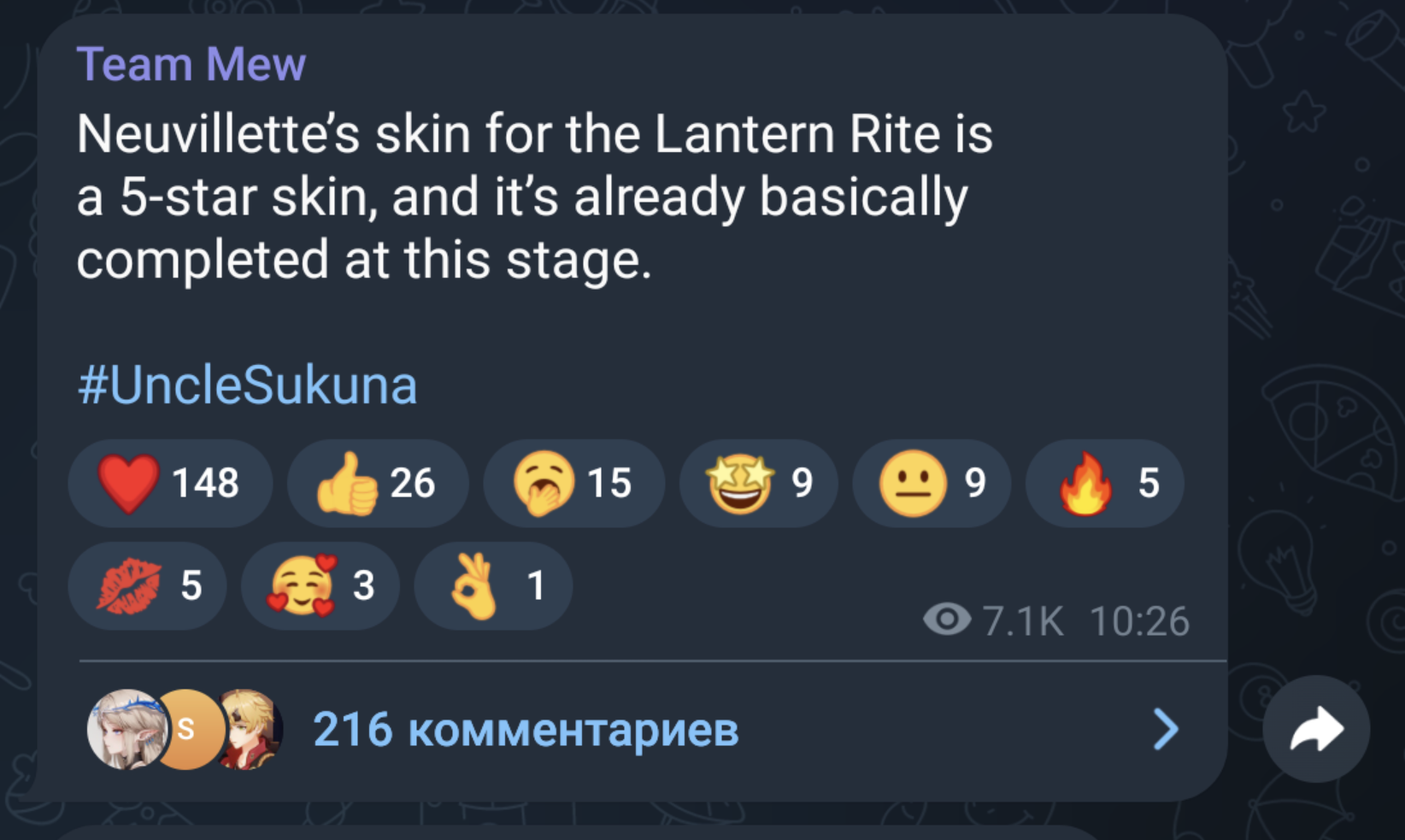
Task: Toggle the thumbs up reaction
Action: coord(377,483)
